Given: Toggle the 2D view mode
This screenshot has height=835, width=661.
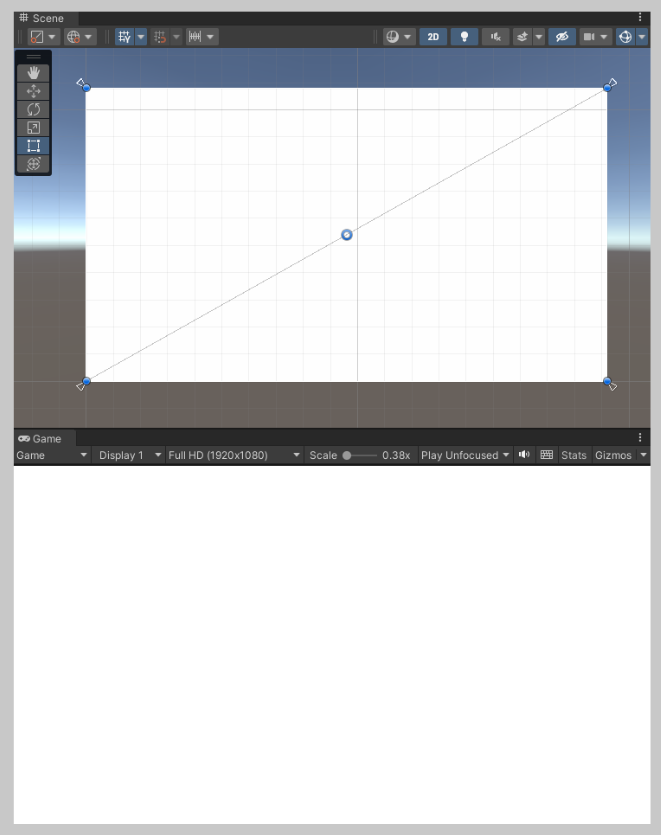Looking at the screenshot, I should pos(433,37).
